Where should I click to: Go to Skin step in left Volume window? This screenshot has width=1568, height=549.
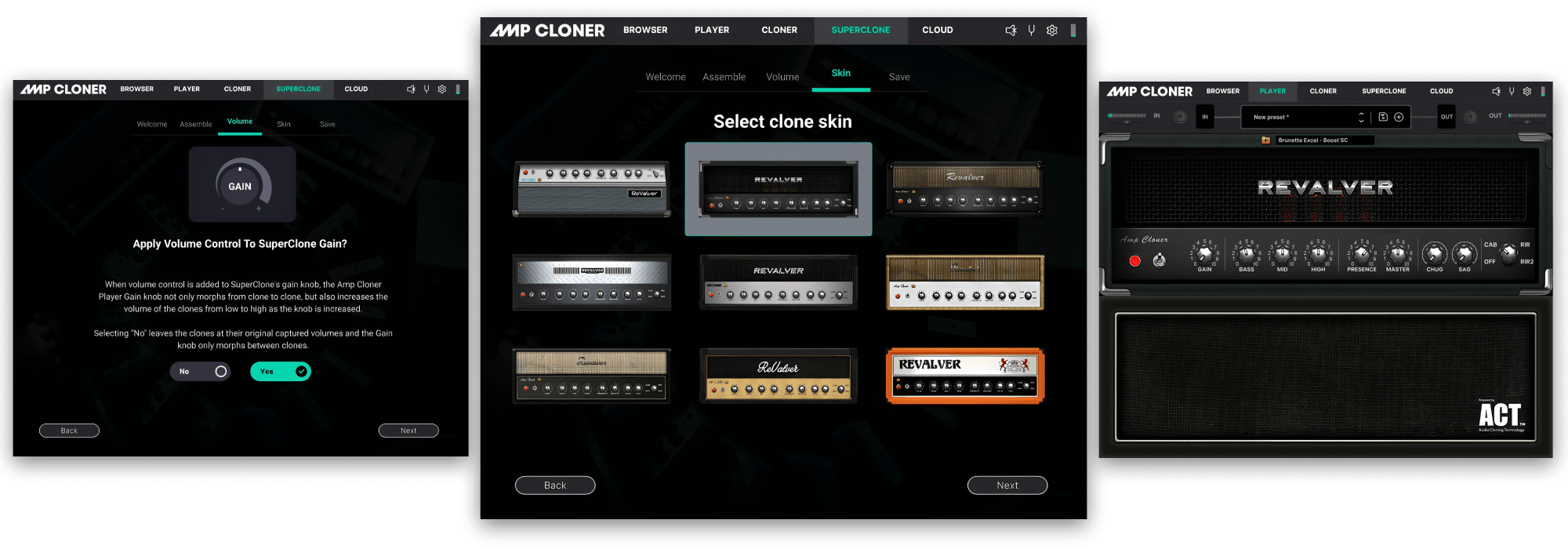pos(284,125)
